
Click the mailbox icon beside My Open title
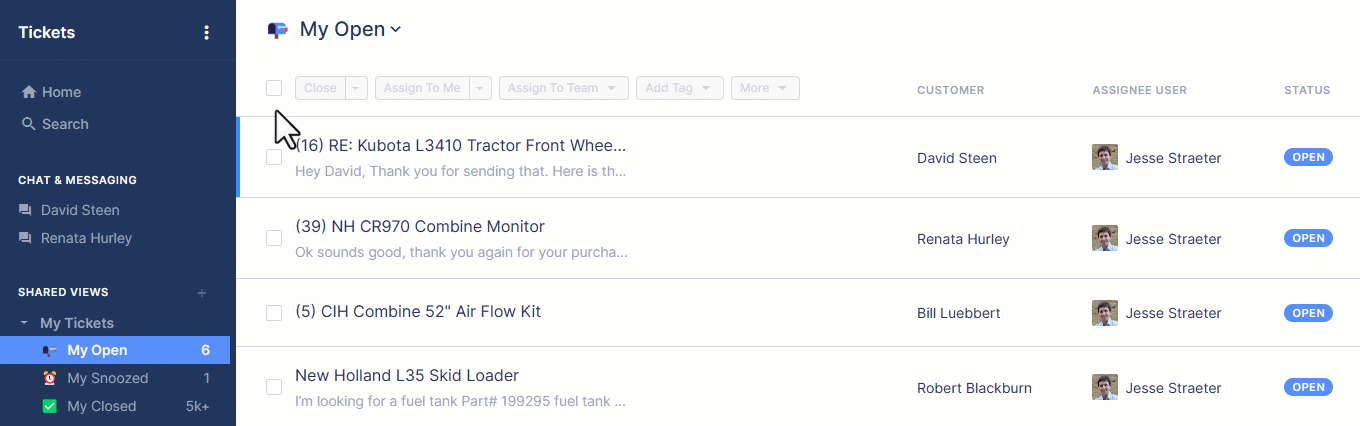point(278,30)
